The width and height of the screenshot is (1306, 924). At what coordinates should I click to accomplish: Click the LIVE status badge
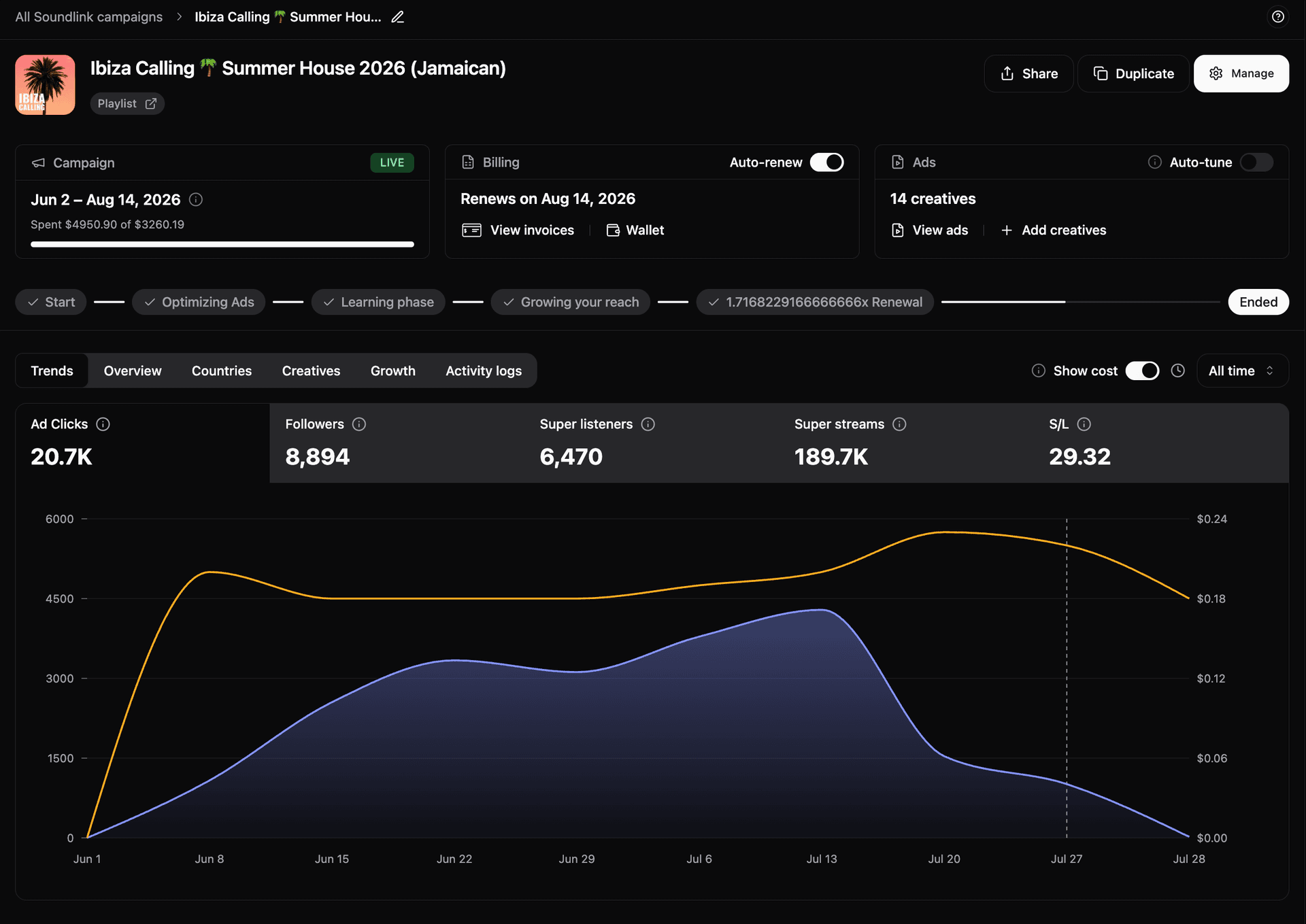point(392,162)
